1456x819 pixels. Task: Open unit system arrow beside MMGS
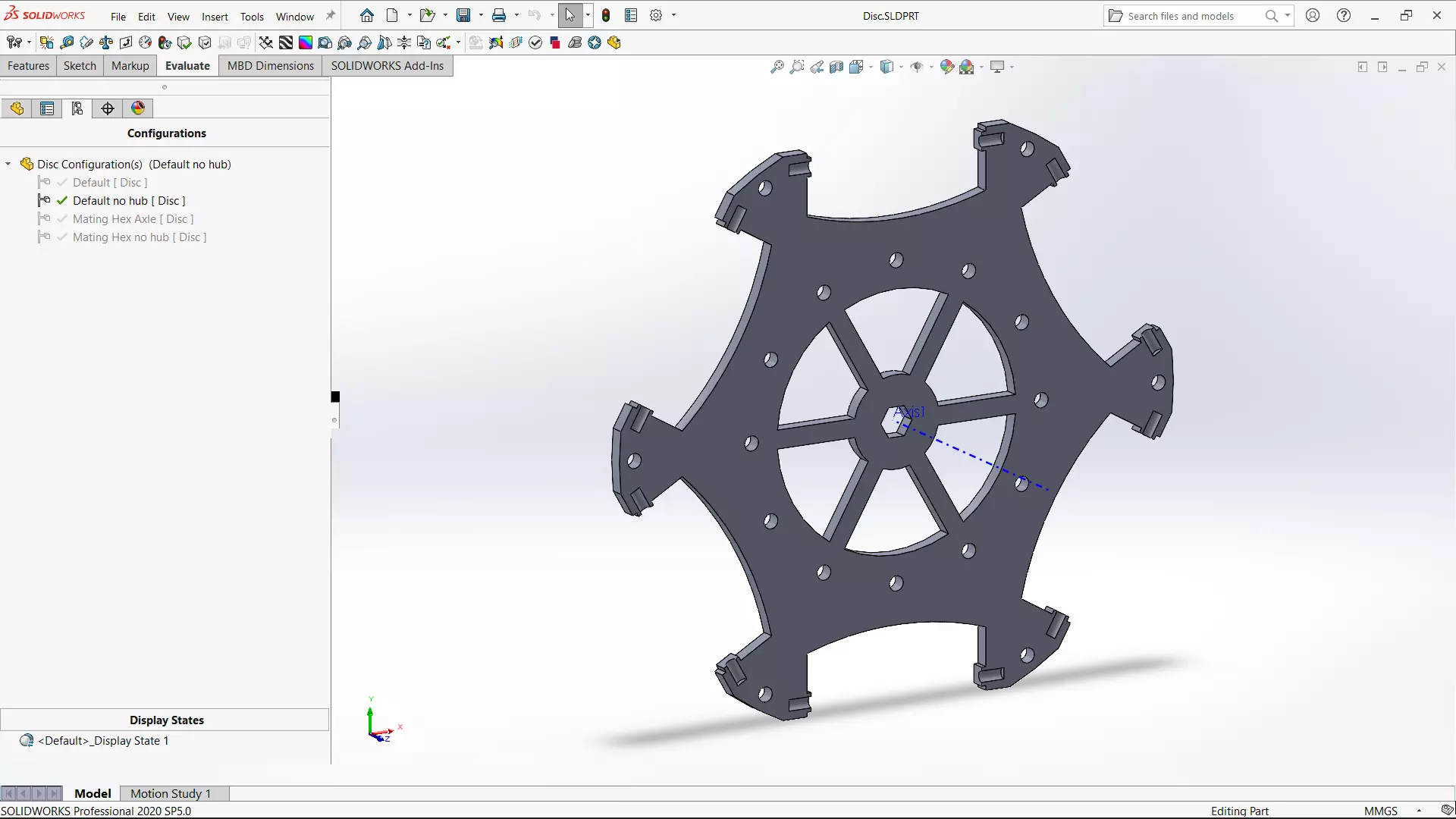[x=1419, y=811]
